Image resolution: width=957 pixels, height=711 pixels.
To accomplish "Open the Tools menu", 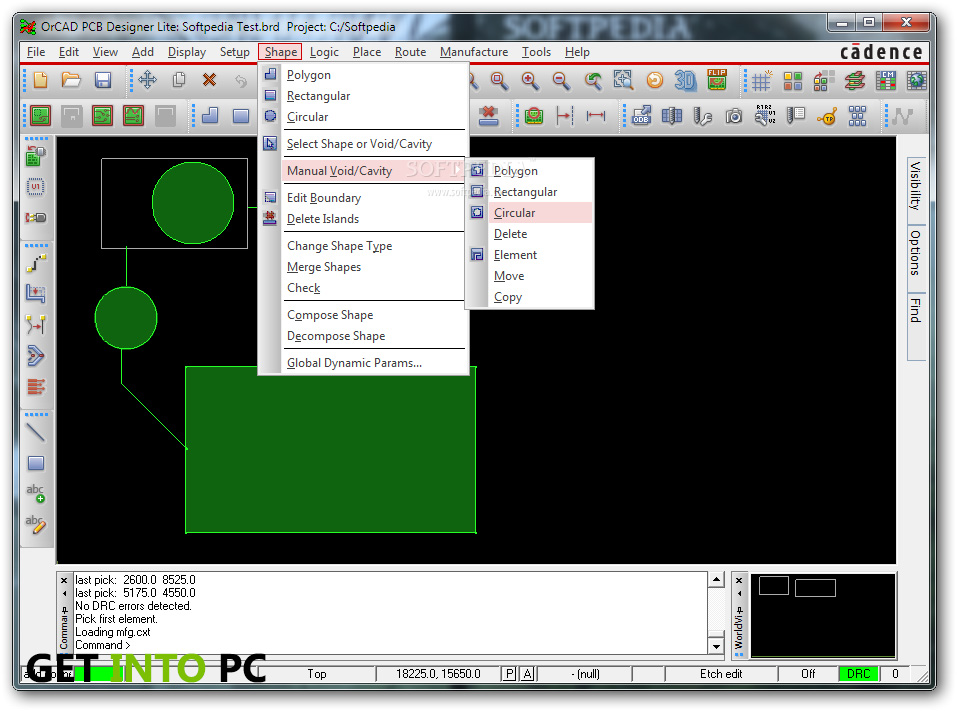I will (536, 52).
